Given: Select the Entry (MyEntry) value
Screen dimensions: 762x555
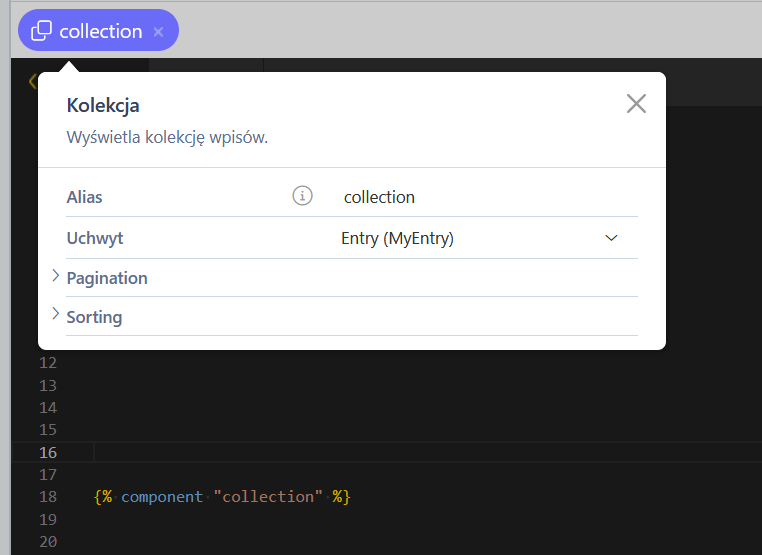Looking at the screenshot, I should (397, 238).
